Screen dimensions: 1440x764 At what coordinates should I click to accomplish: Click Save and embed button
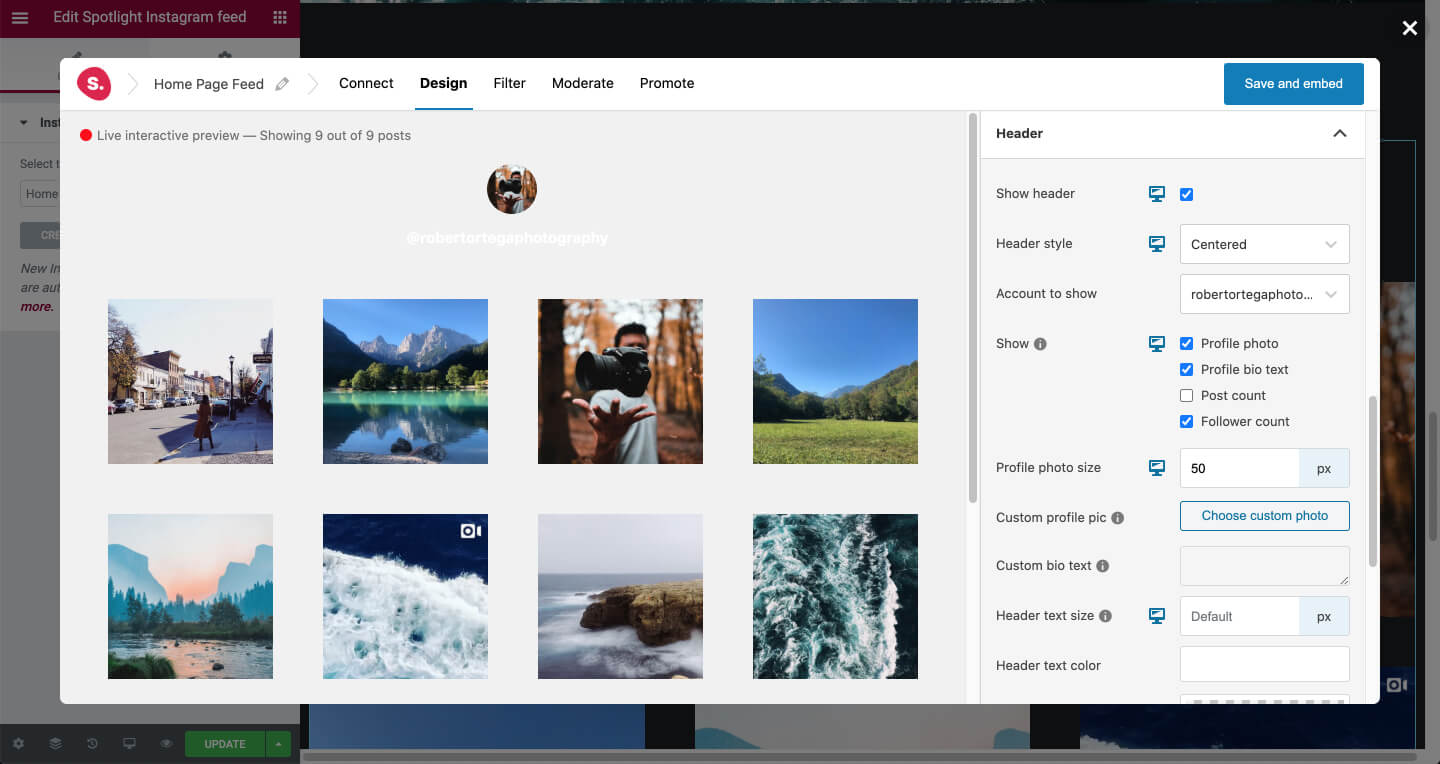pos(1294,84)
